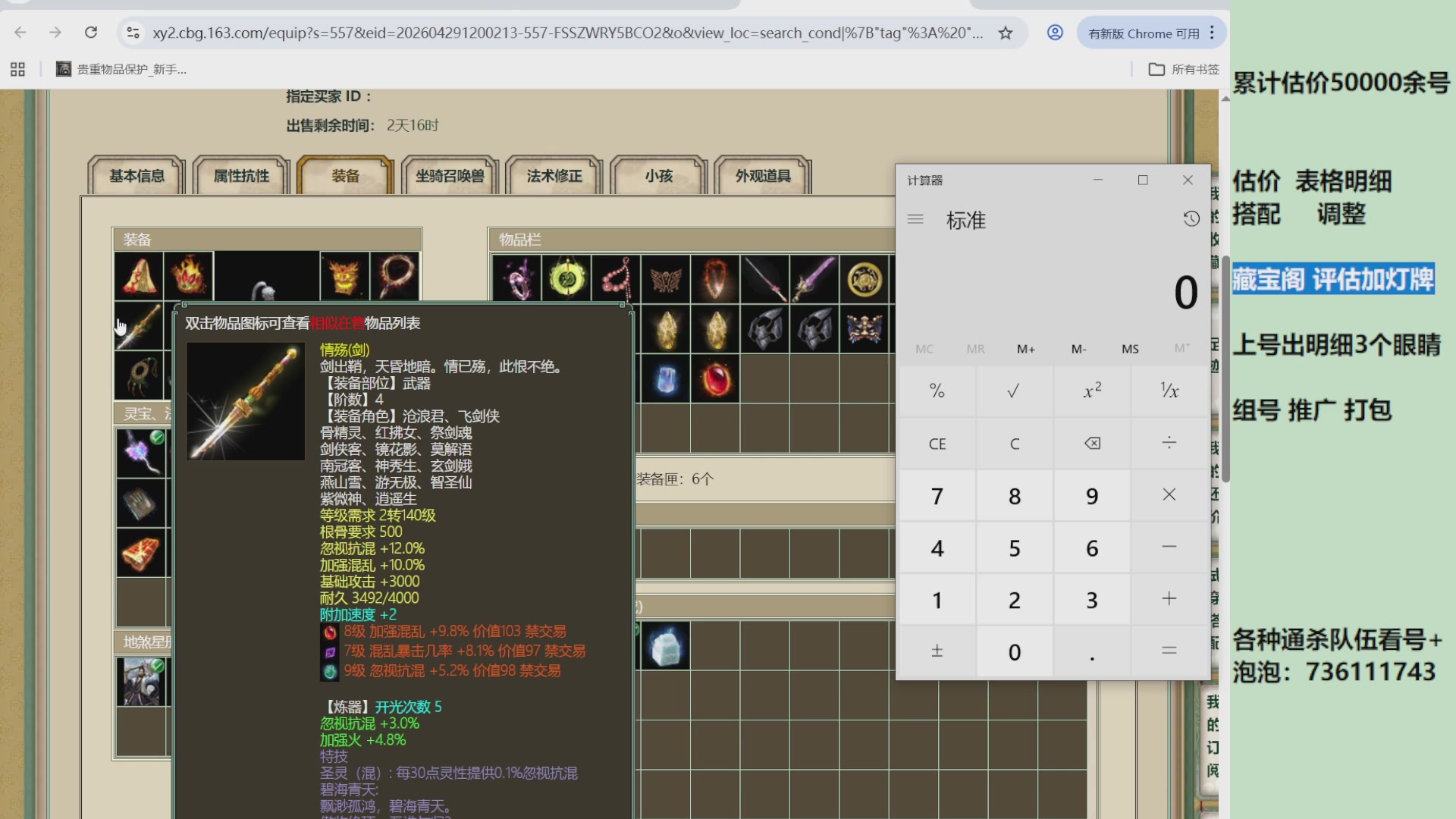Screen dimensions: 1456x819
Task: Click calculator x squared key
Action: click(1092, 391)
